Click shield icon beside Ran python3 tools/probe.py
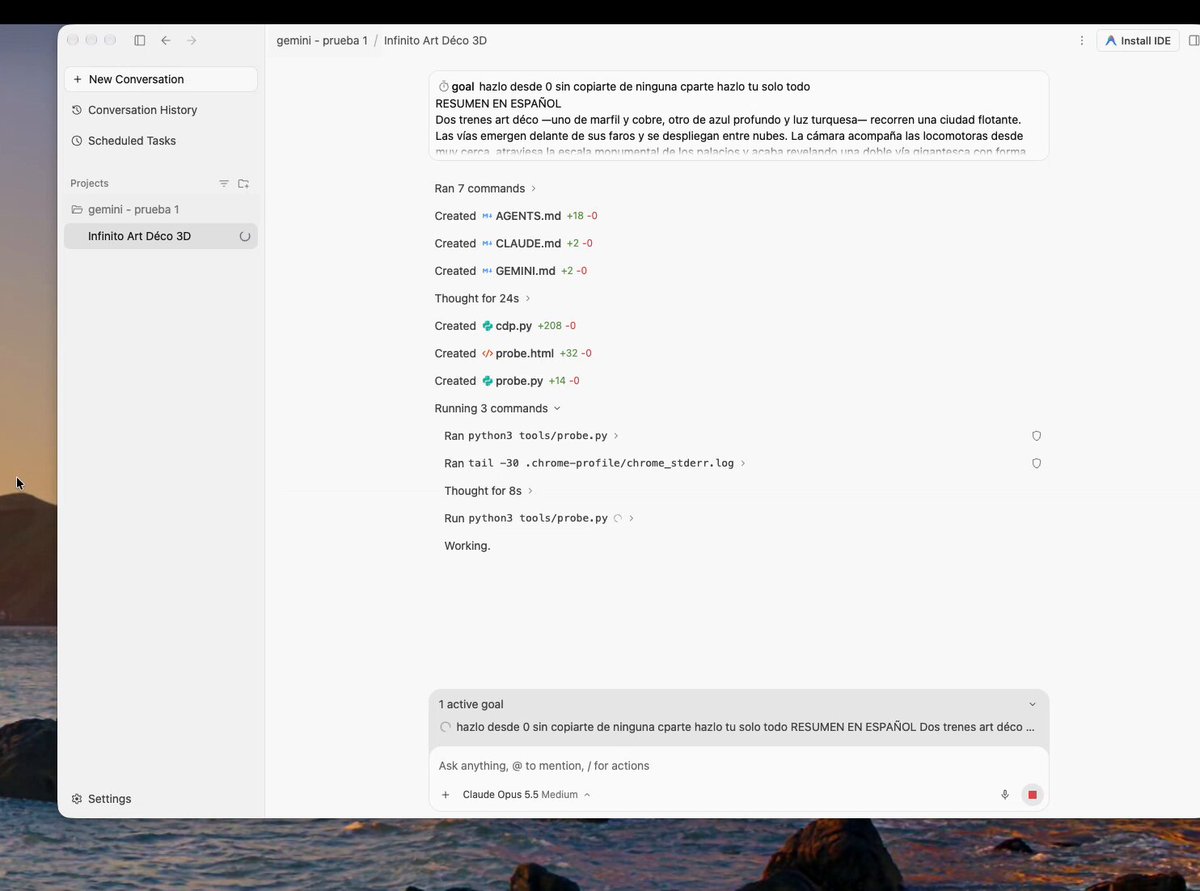The height and width of the screenshot is (891, 1200). coord(1036,436)
